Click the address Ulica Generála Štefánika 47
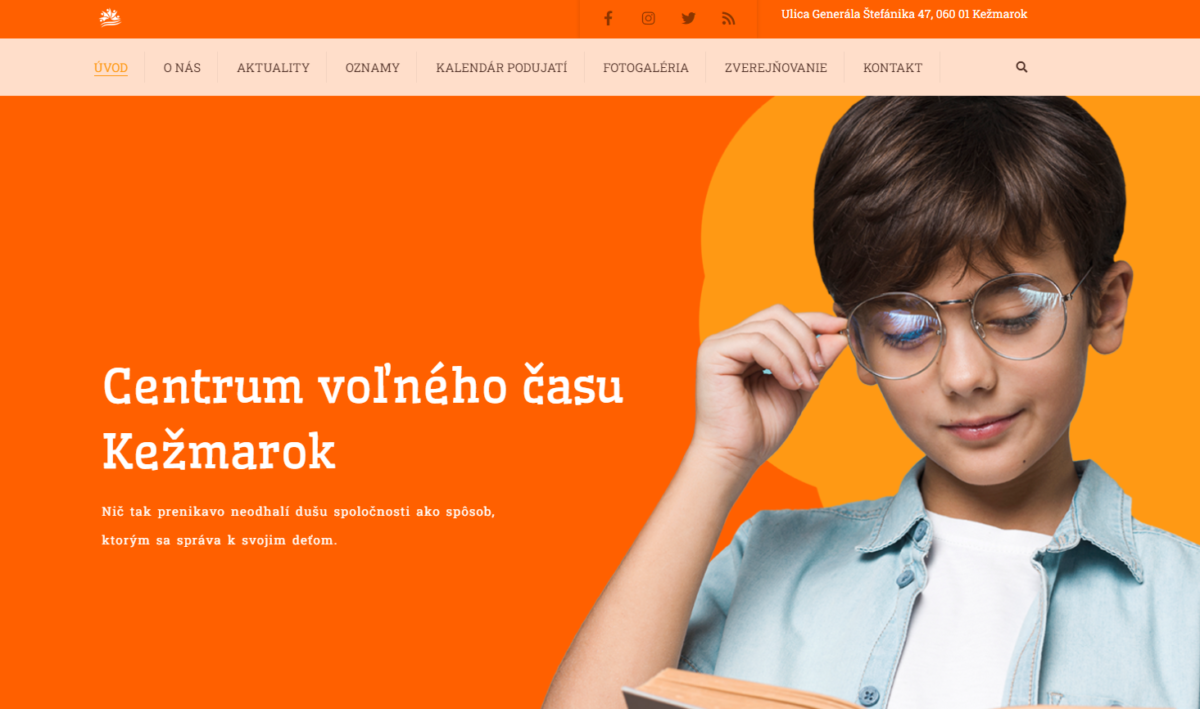 pos(904,14)
